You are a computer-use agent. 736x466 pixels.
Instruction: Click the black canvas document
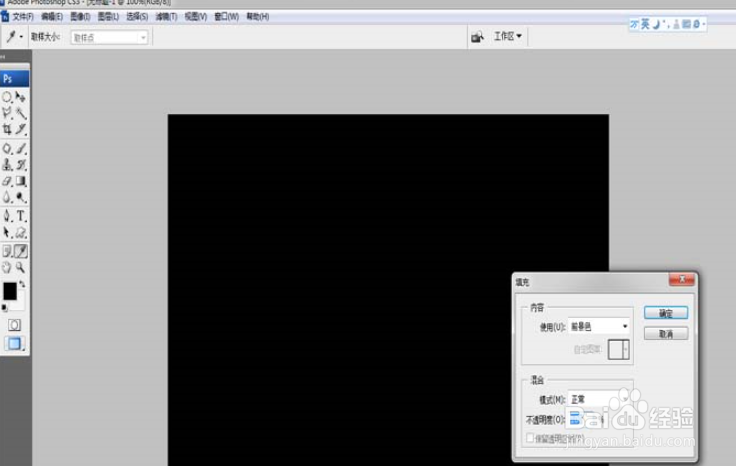click(388, 290)
